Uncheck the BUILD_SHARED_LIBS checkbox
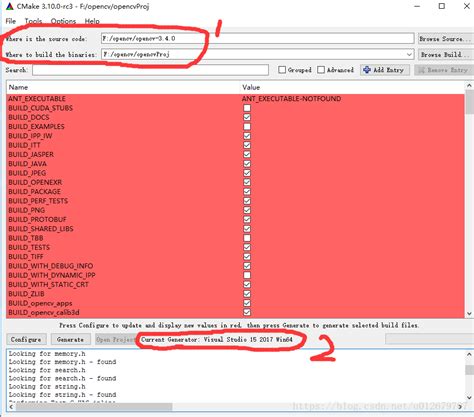 (x=247, y=229)
